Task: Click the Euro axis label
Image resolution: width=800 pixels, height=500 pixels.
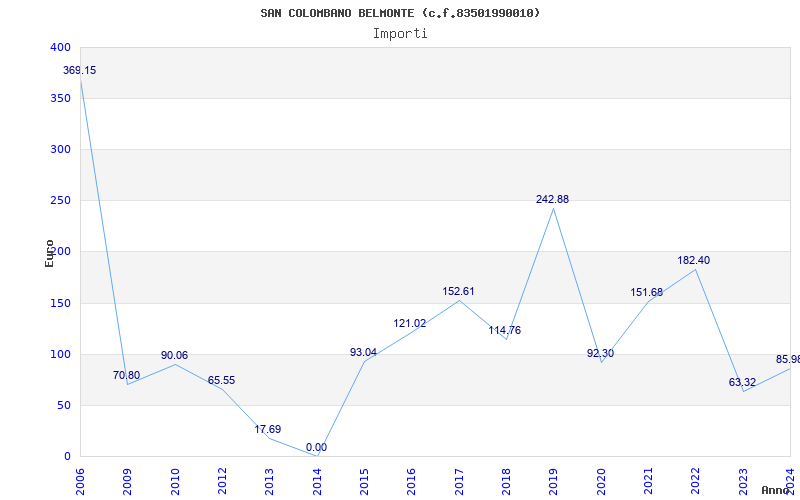Action: point(49,253)
